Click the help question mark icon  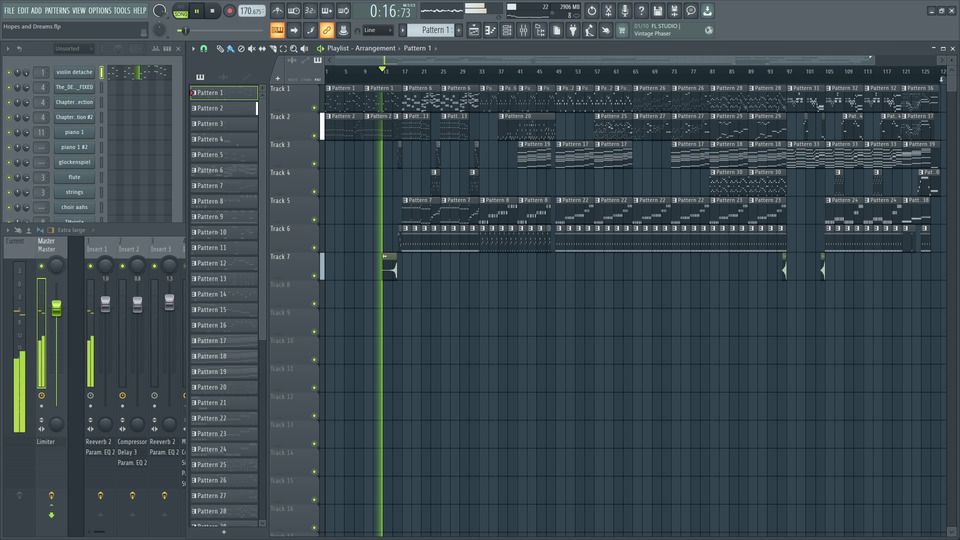(642, 11)
